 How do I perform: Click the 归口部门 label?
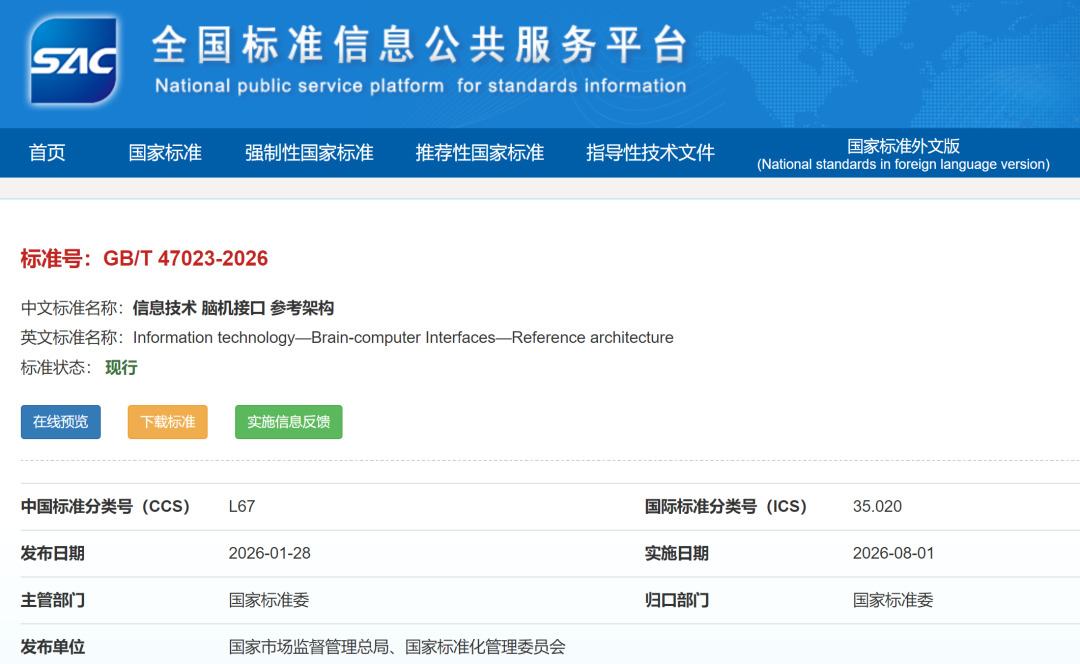(676, 600)
